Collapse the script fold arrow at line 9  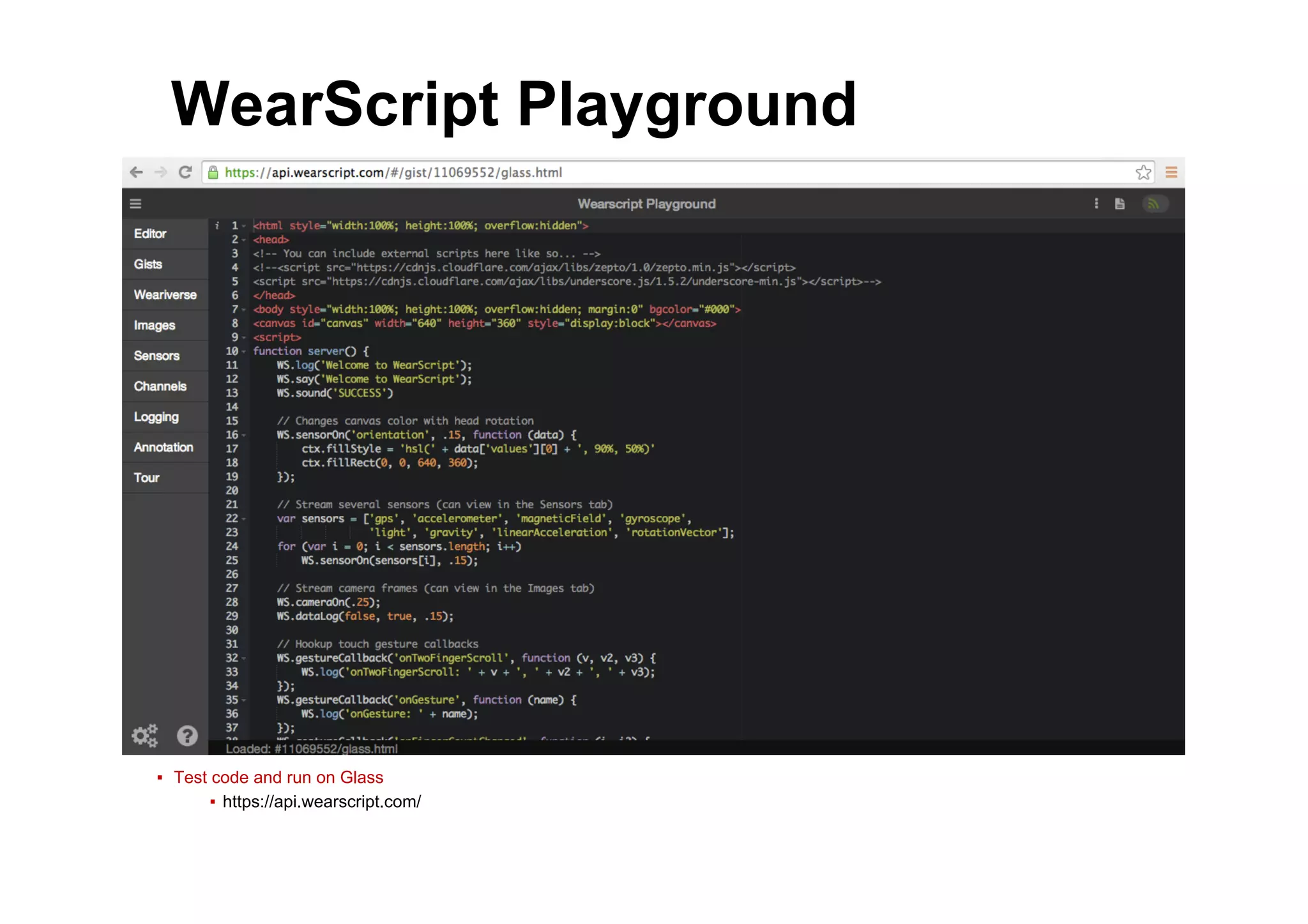coord(244,338)
